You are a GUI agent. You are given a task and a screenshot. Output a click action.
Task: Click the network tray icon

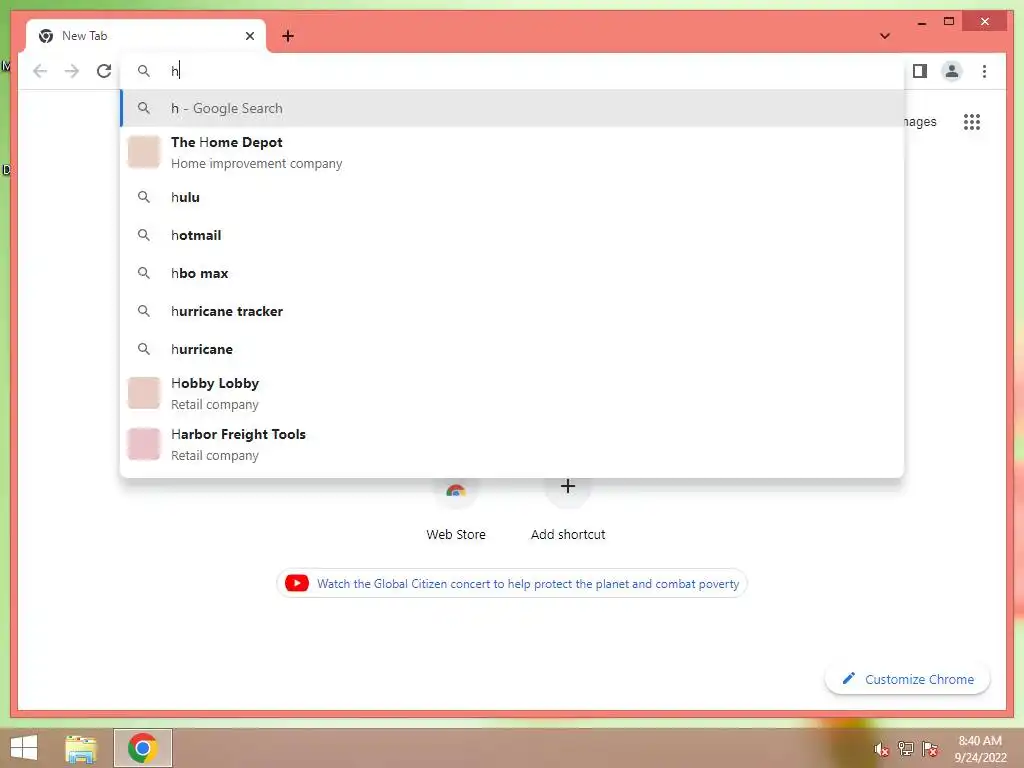pos(906,749)
